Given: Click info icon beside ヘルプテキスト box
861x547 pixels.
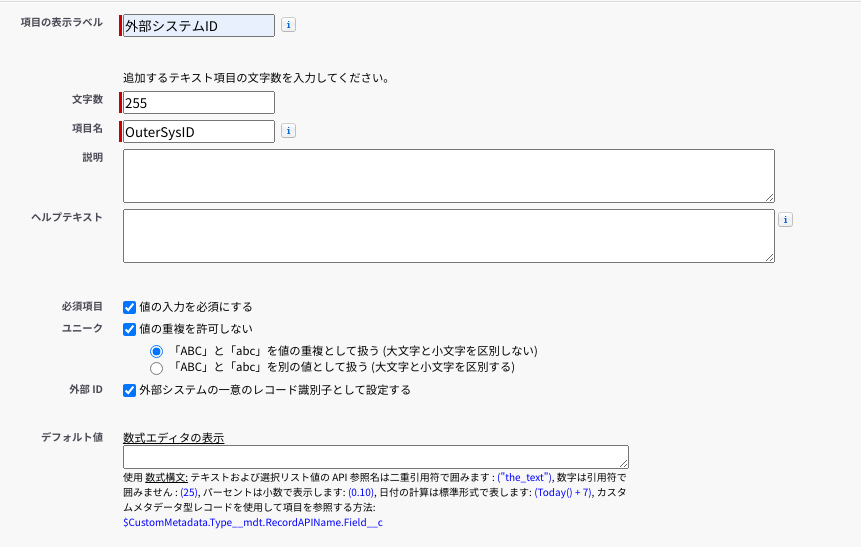Looking at the screenshot, I should [785, 220].
